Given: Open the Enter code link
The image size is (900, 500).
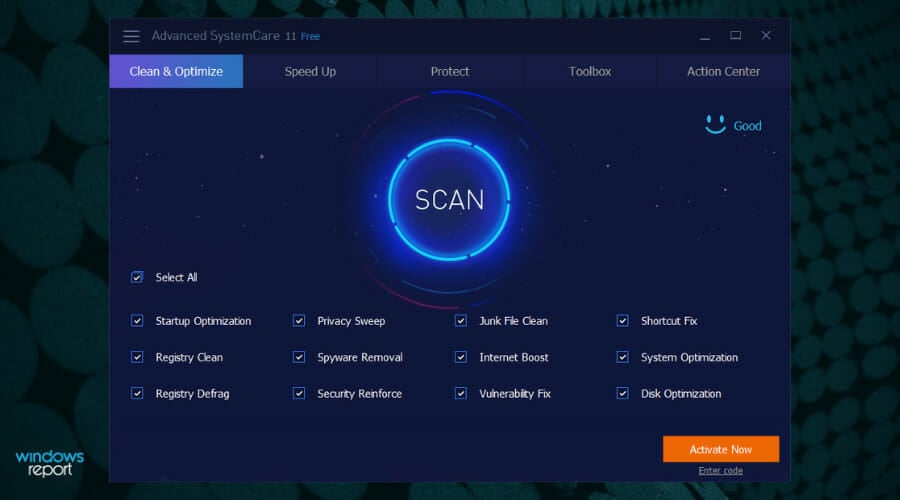Looking at the screenshot, I should (720, 471).
